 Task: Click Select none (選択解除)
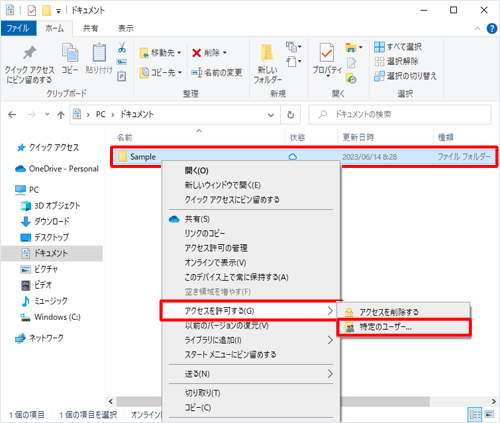[x=396, y=61]
